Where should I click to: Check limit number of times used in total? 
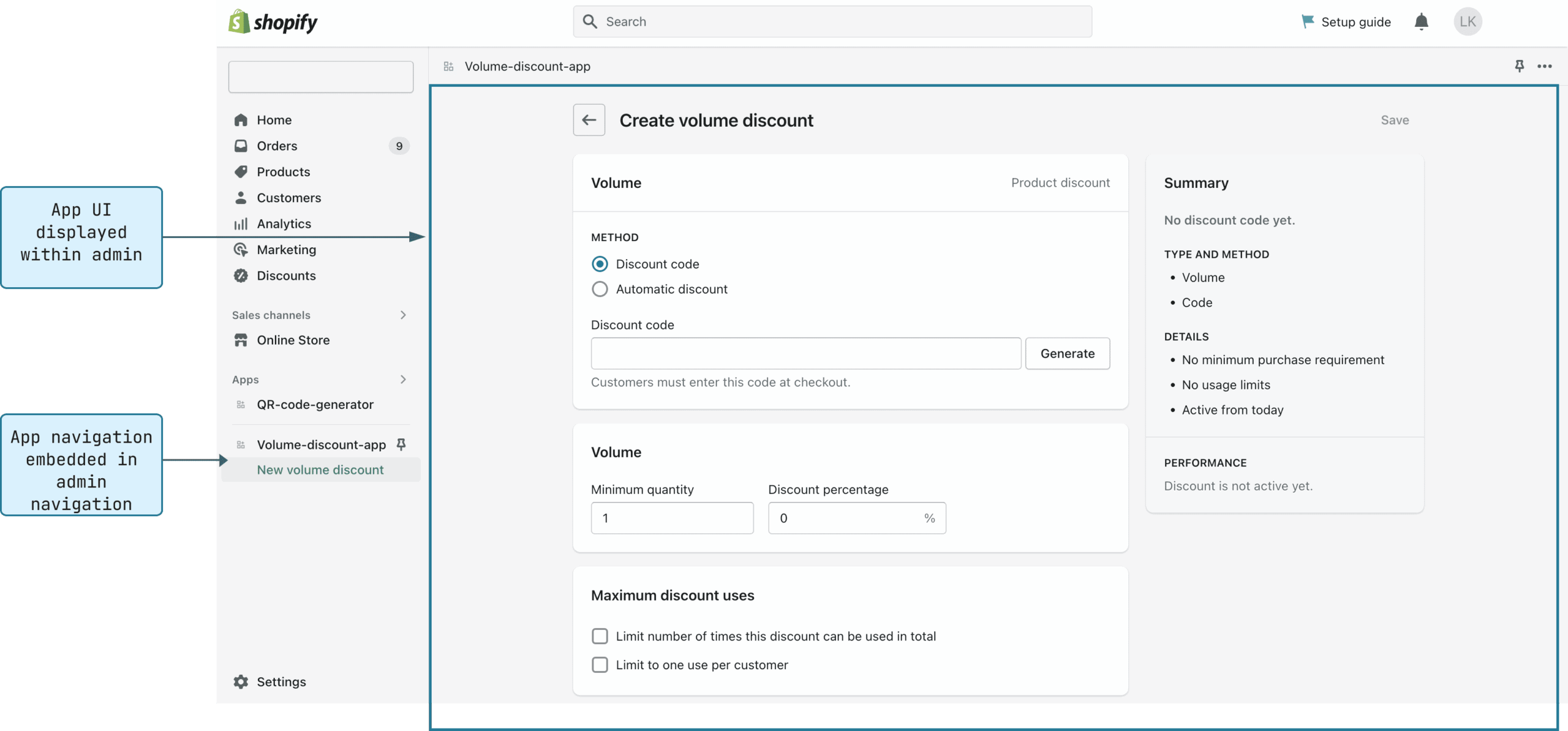(x=600, y=636)
